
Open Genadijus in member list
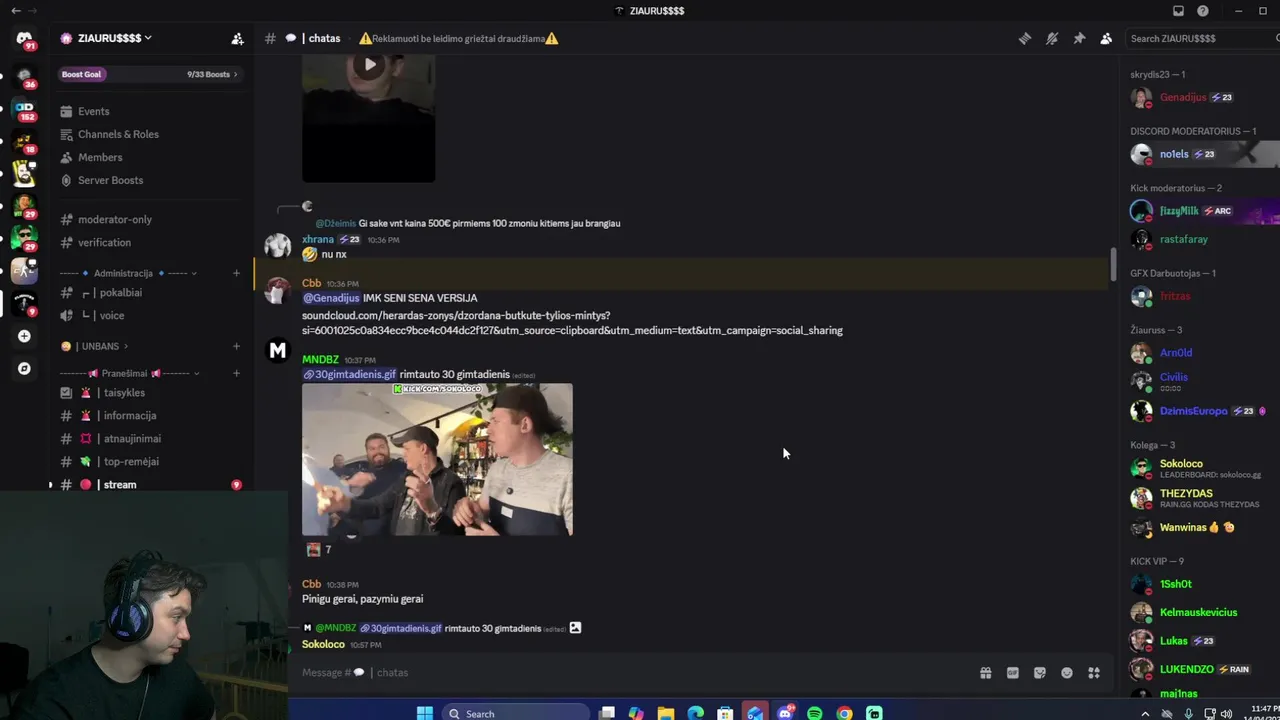click(x=1183, y=98)
